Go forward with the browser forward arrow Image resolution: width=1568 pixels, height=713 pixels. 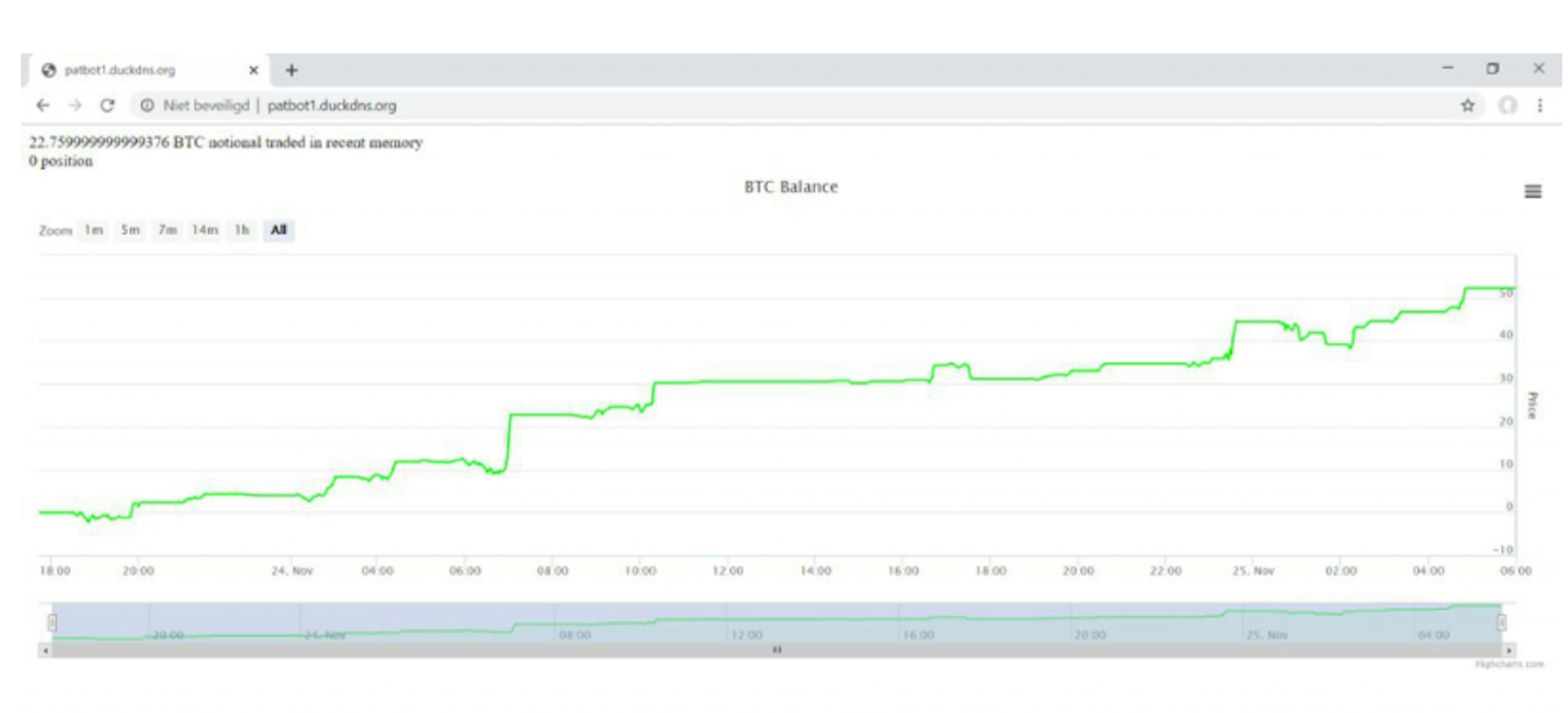tap(75, 105)
